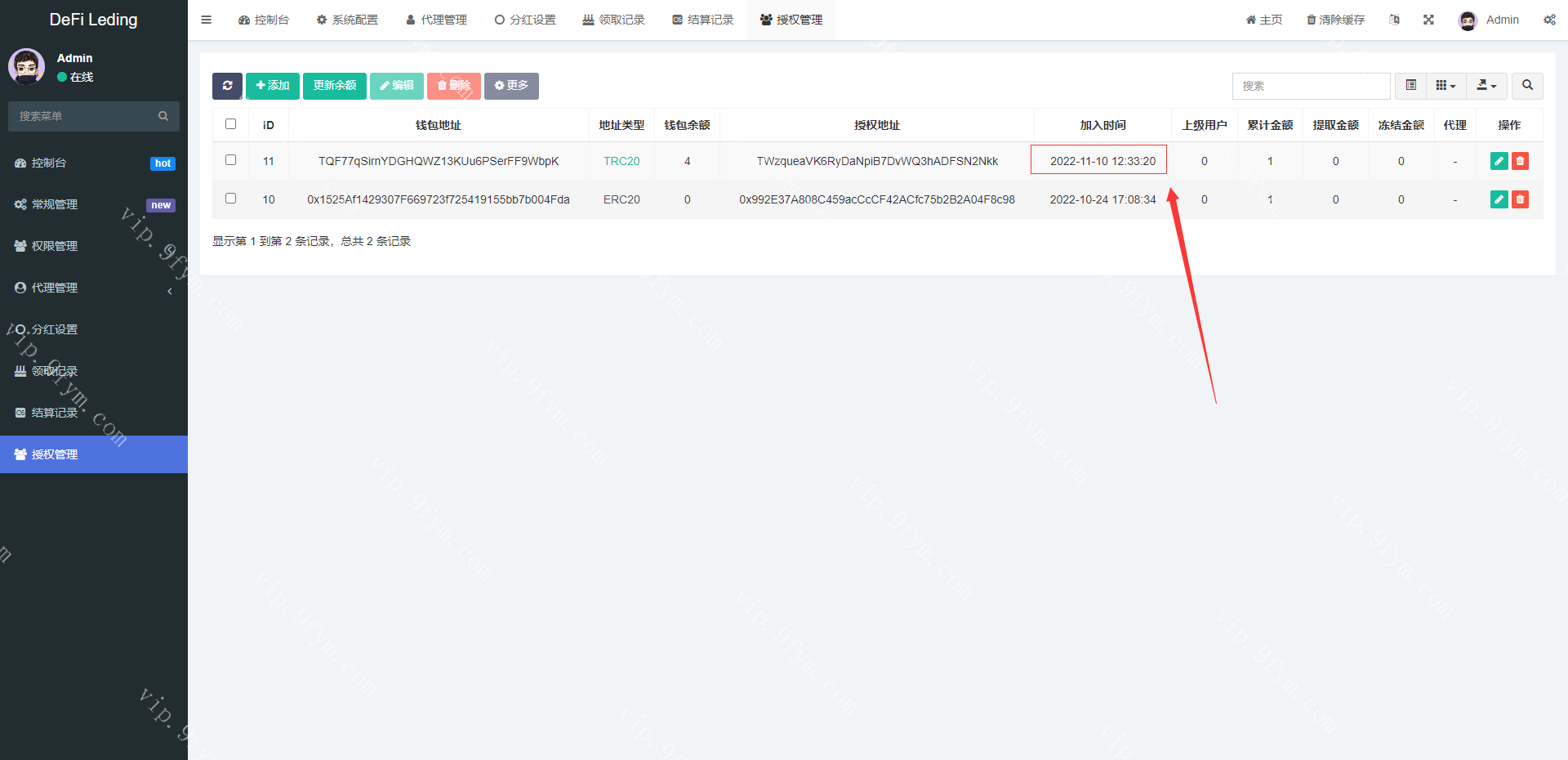Switch to the 结算记录 top tab
This screenshot has width=1568, height=760.
point(702,20)
